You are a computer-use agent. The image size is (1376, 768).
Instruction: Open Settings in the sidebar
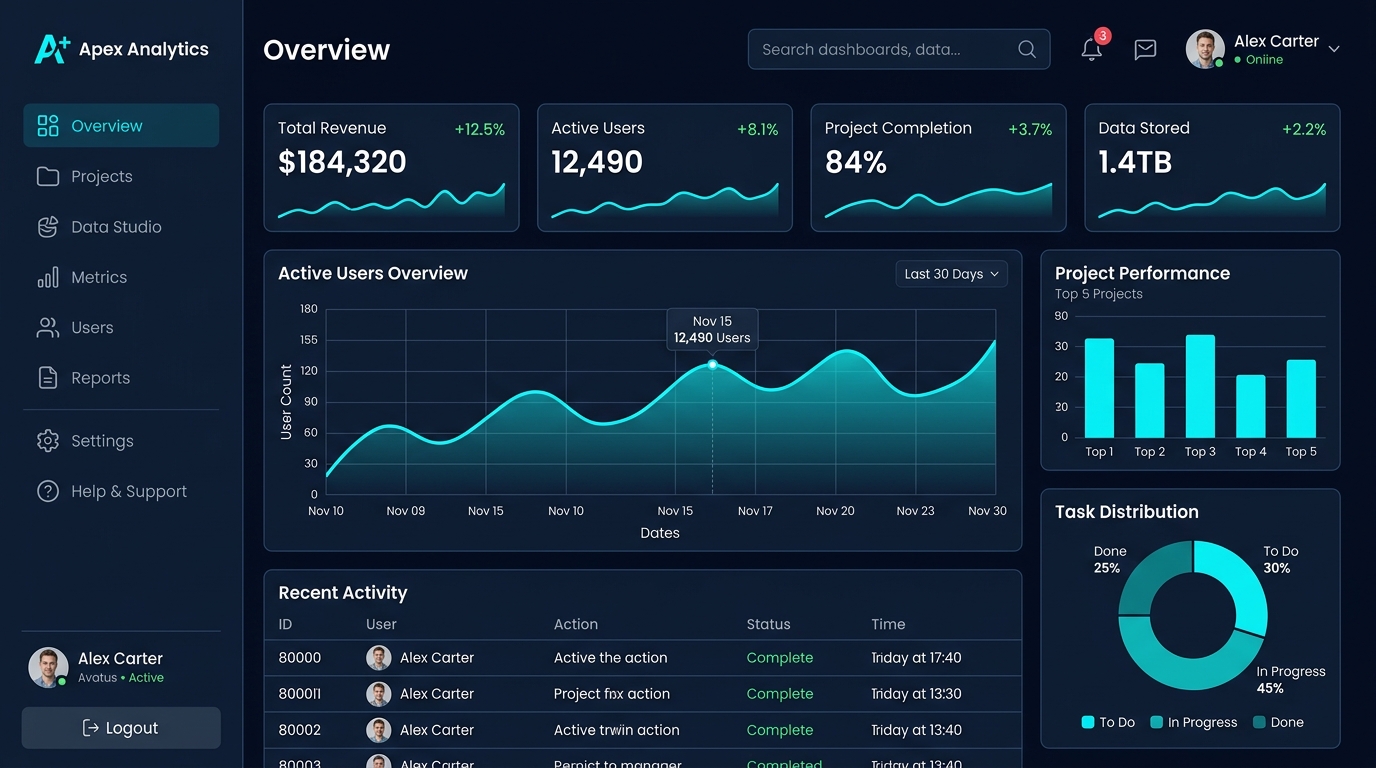(x=121, y=441)
